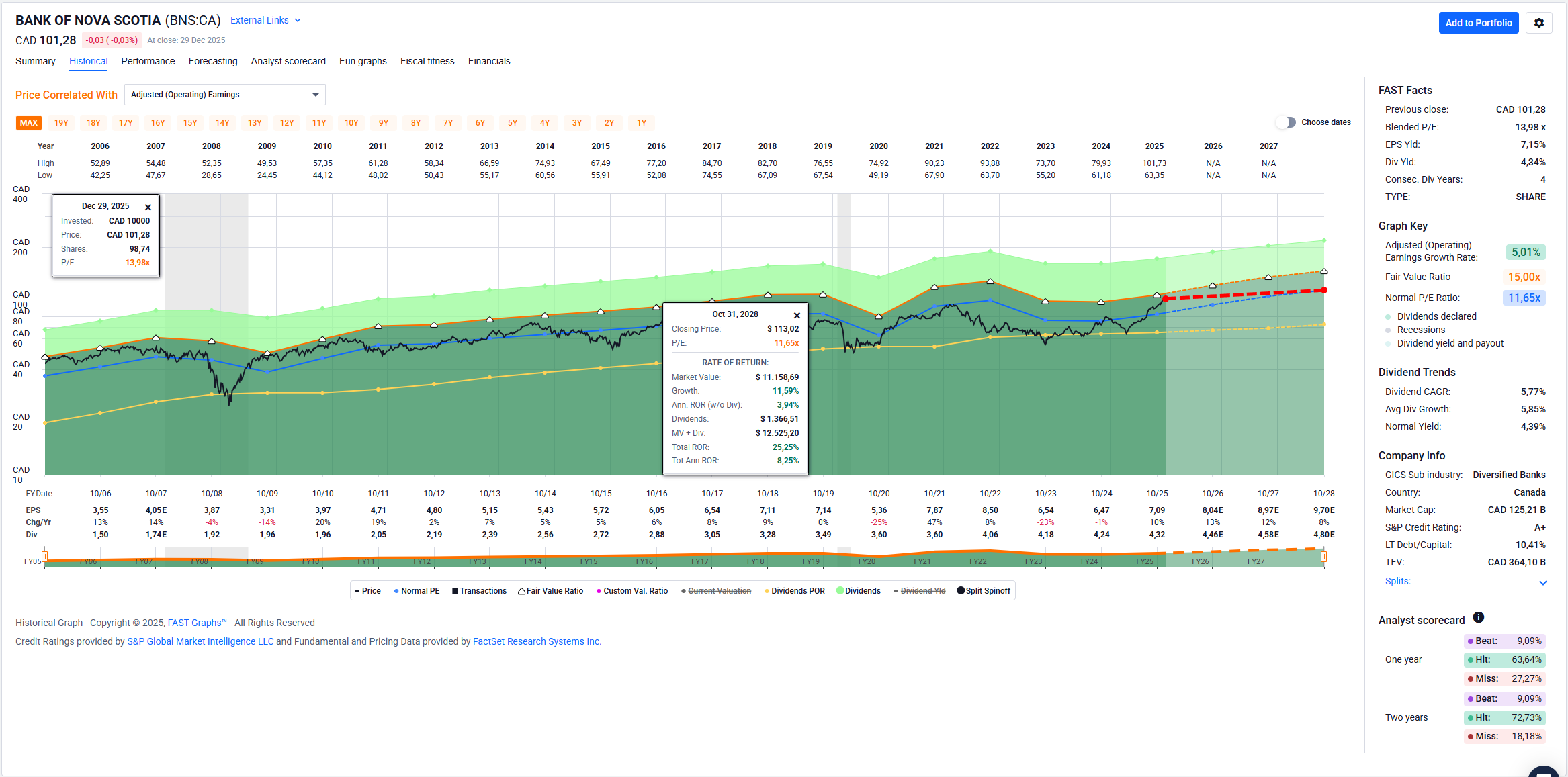Close the Oct 31, 2028 popup

[x=797, y=316]
